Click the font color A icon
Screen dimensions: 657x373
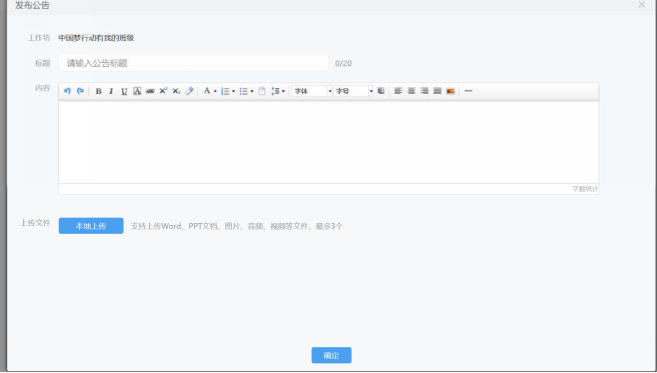(207, 91)
